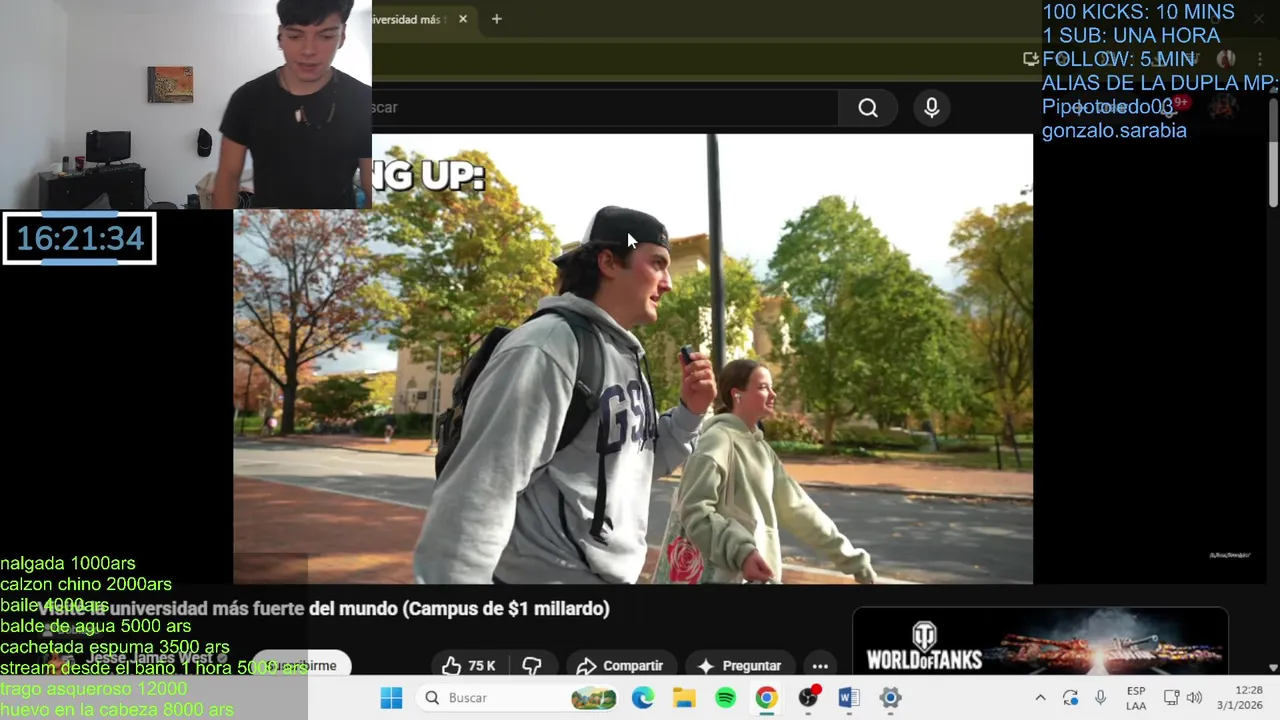
Task: Open the Preguntar AI ask button
Action: [739, 666]
